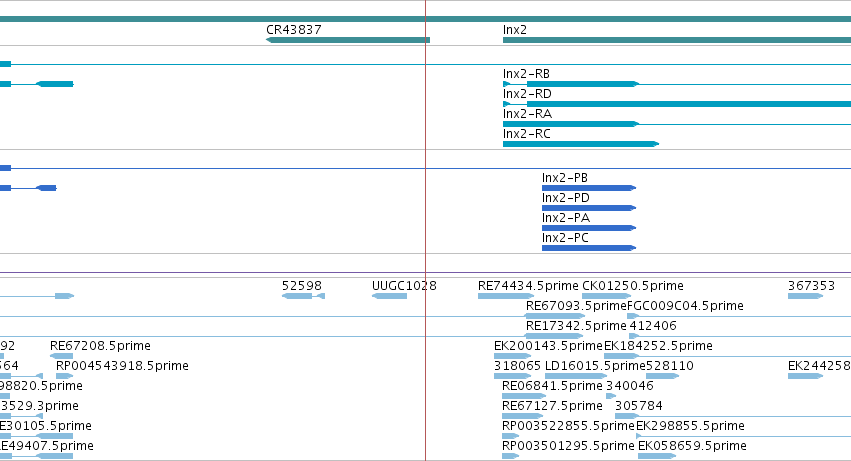Viewport: 851px width, 461px height.
Task: Select the RP004543918.5prime EST label
Action: coord(122,367)
